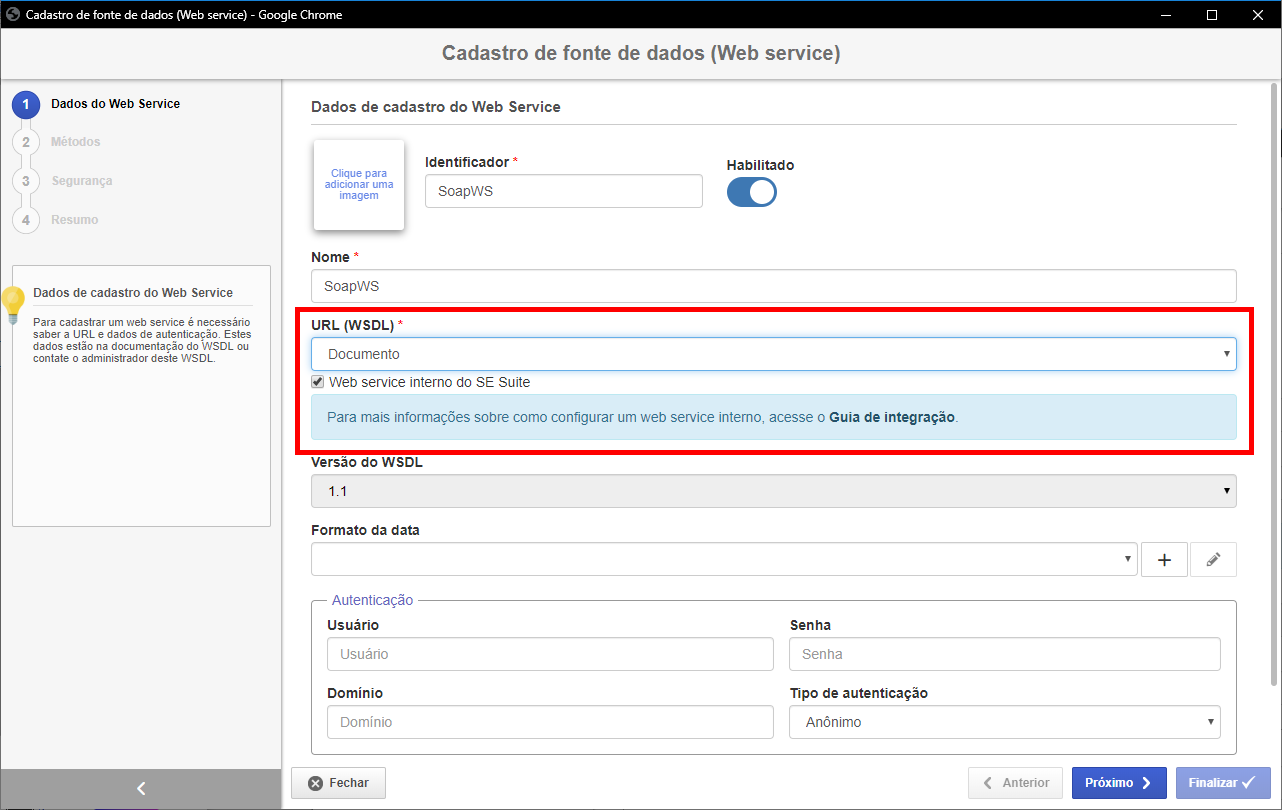1282x810 pixels.
Task: Open the Versão do WSDL dropdown
Action: [774, 491]
